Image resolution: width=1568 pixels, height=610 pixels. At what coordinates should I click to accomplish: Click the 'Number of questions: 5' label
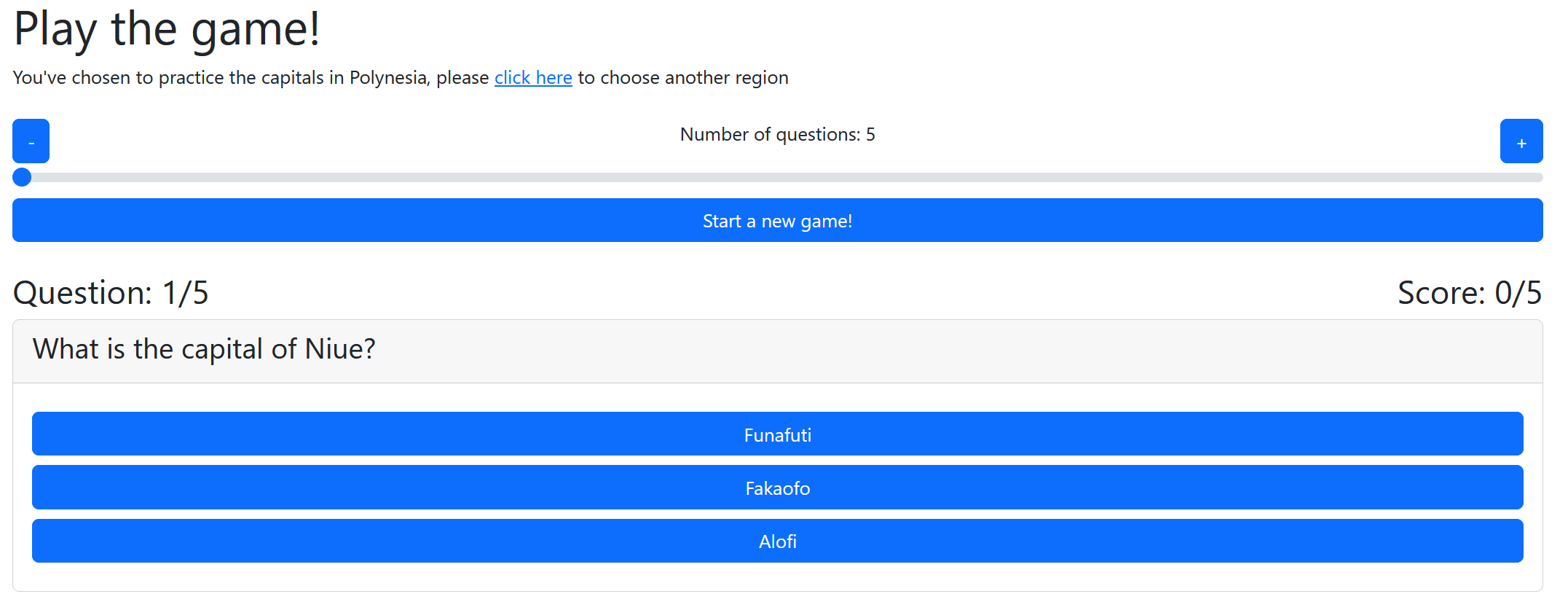point(777,135)
